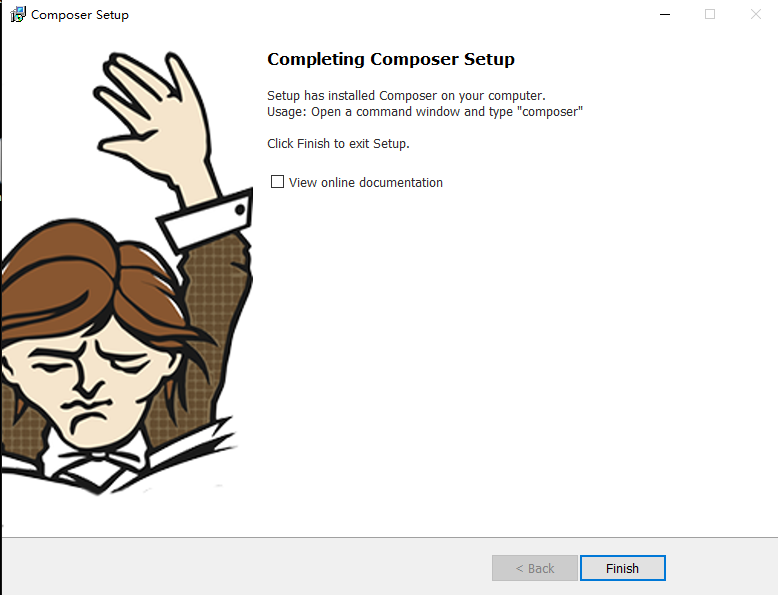Click the cufflink button on the white cuff
Screen dimensions: 778x595
240,210
